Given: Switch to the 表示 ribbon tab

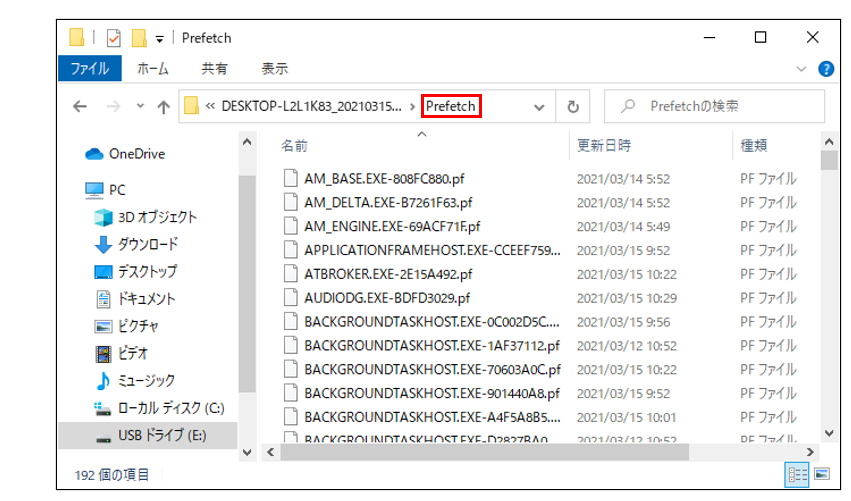Looking at the screenshot, I should 275,69.
